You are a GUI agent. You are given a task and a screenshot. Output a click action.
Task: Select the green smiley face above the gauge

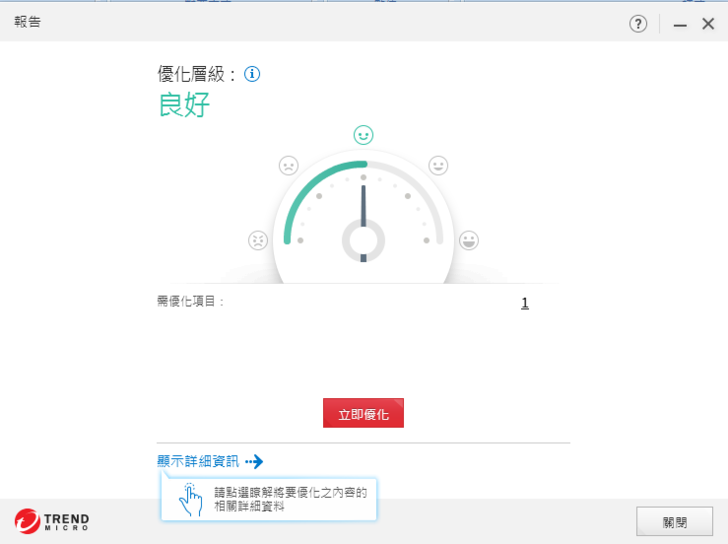click(x=363, y=135)
